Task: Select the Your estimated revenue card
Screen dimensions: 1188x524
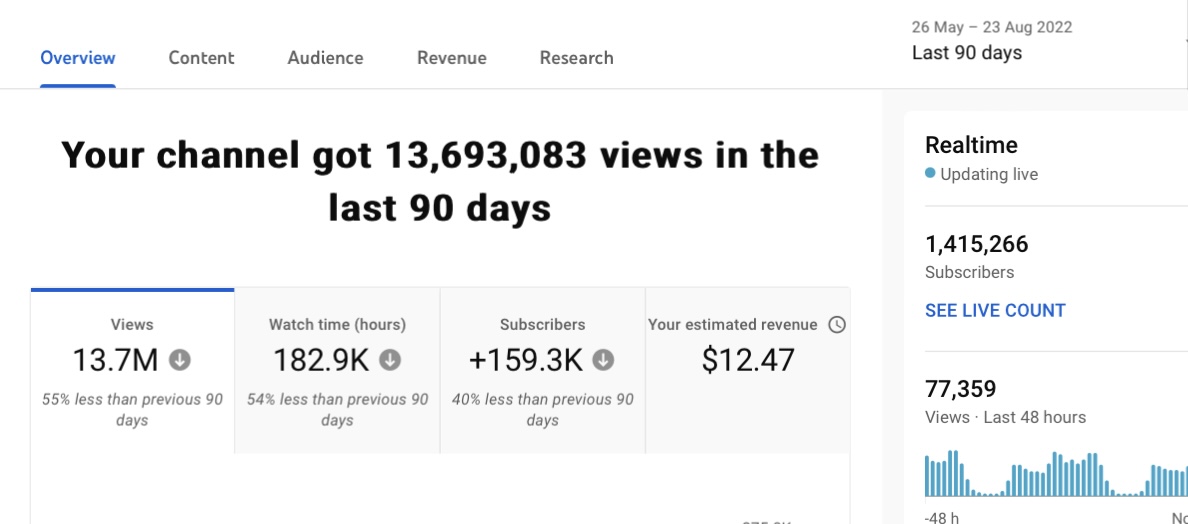Action: 748,371
